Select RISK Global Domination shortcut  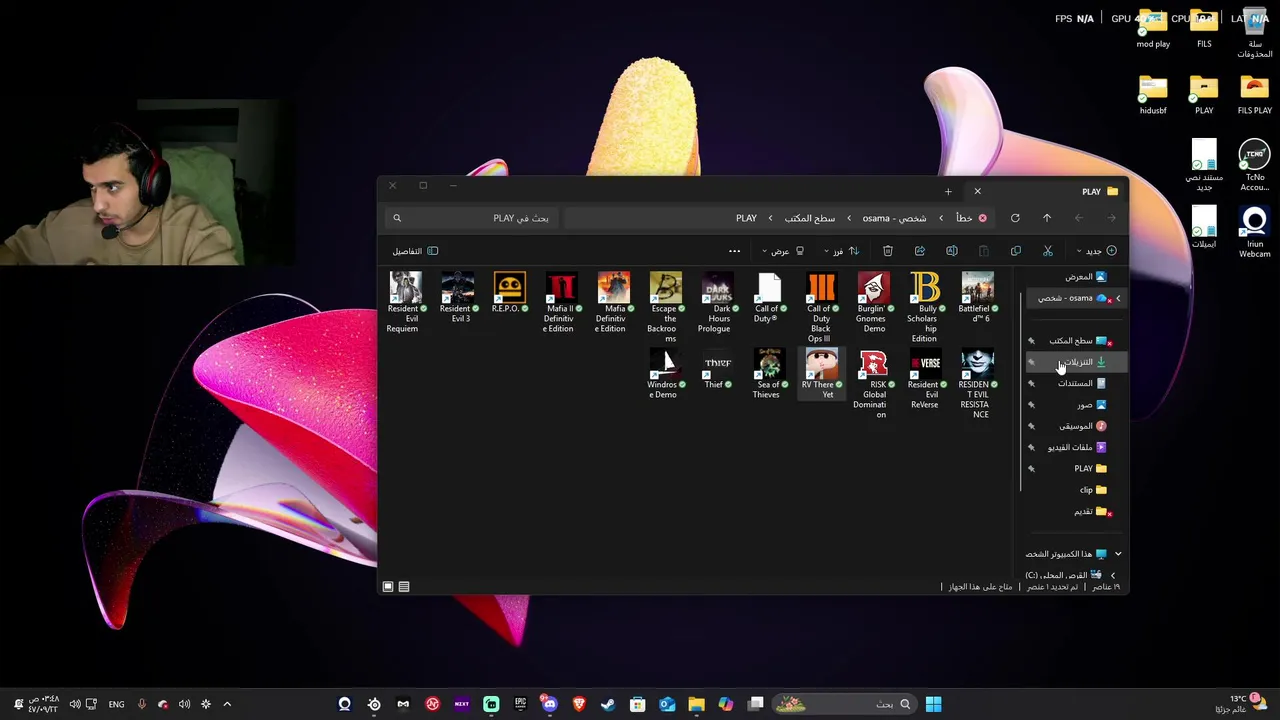click(x=873, y=383)
